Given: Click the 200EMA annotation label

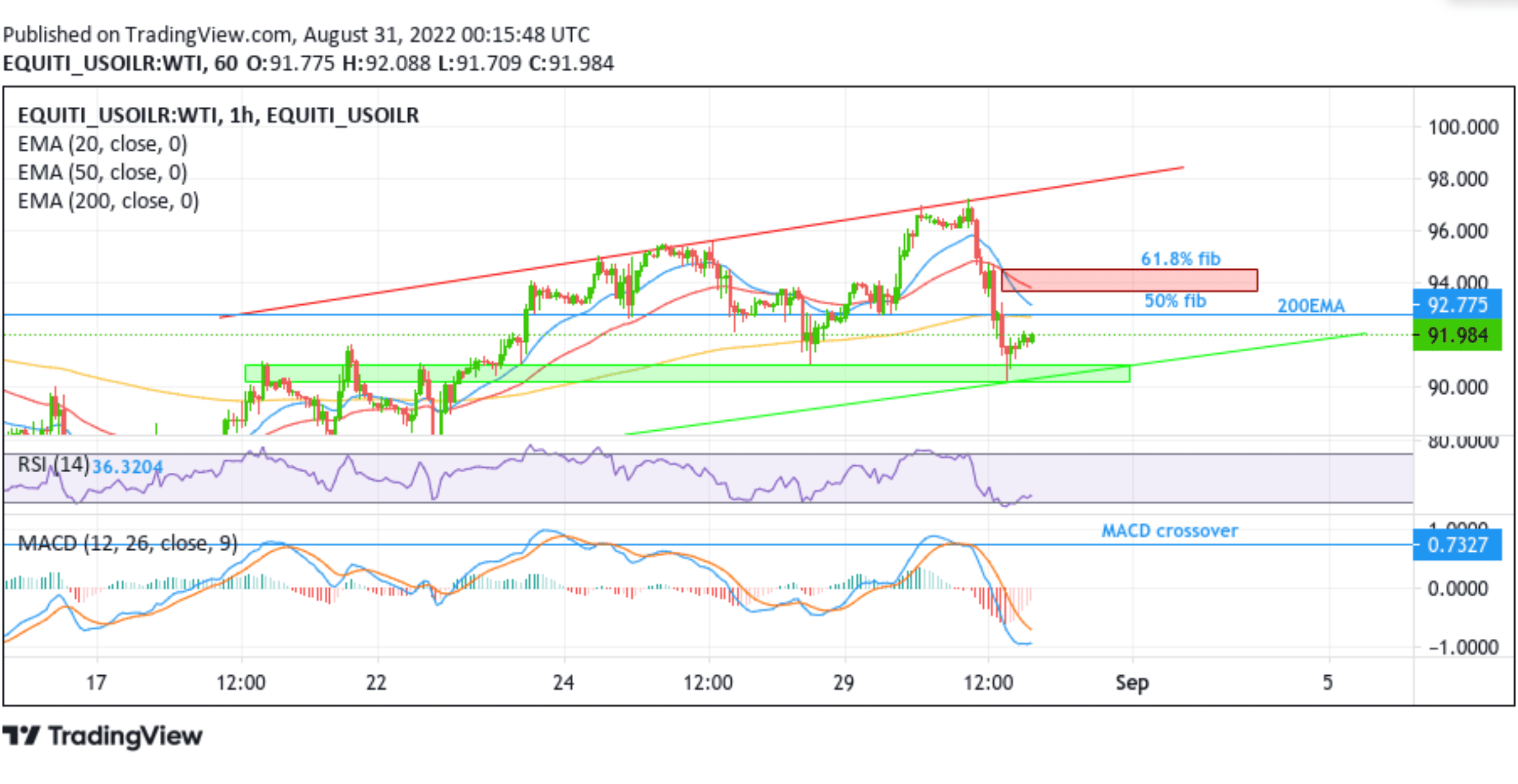Looking at the screenshot, I should tap(1311, 306).
